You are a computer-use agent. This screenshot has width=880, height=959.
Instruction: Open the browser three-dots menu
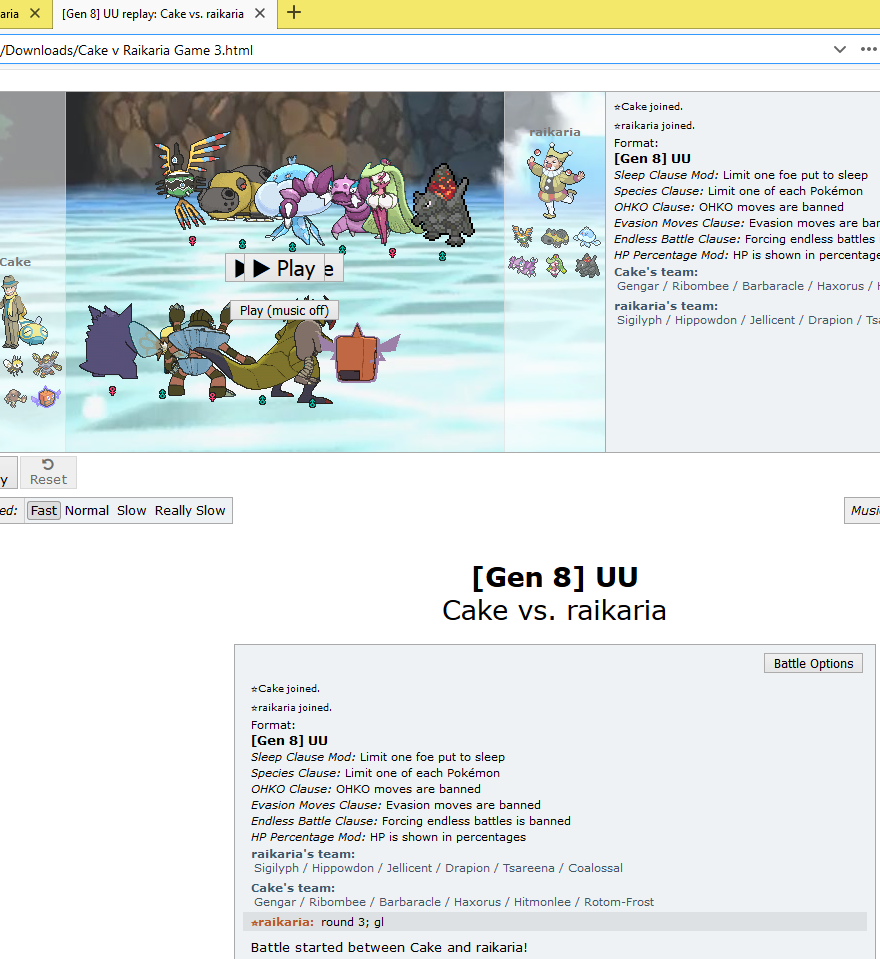point(868,50)
